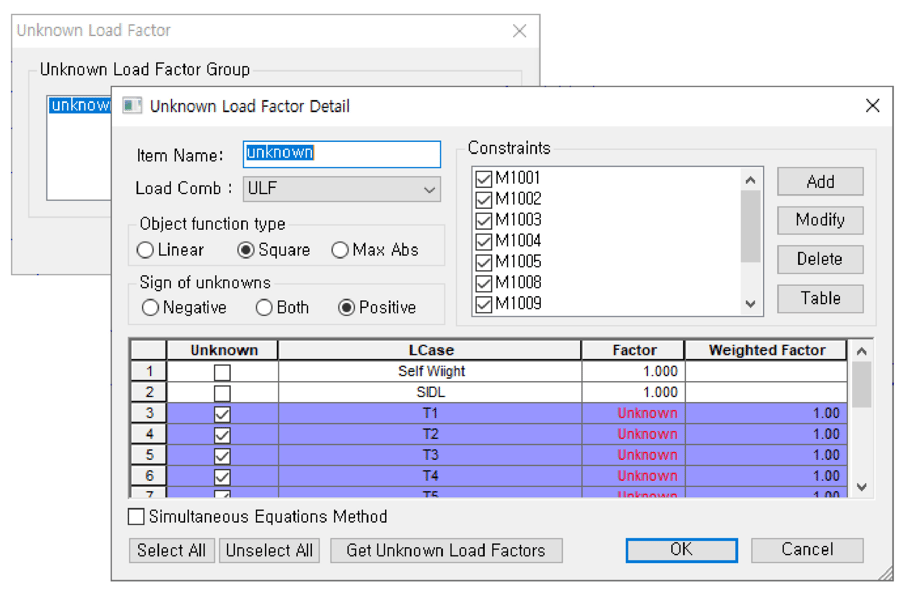Uncheck Unknown box for T2 row
Screen dimensions: 903x599
coord(222,434)
